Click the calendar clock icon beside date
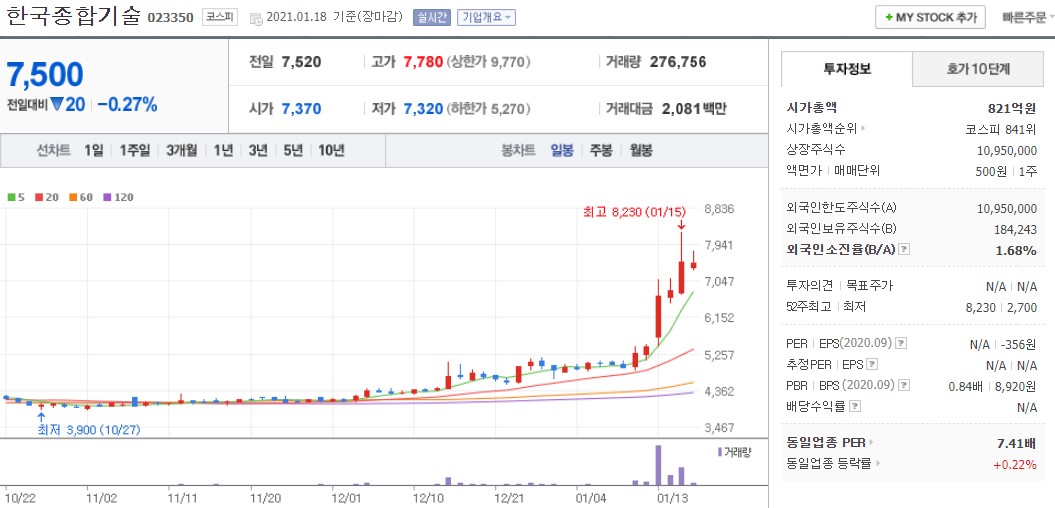The height and width of the screenshot is (508, 1055). click(256, 19)
